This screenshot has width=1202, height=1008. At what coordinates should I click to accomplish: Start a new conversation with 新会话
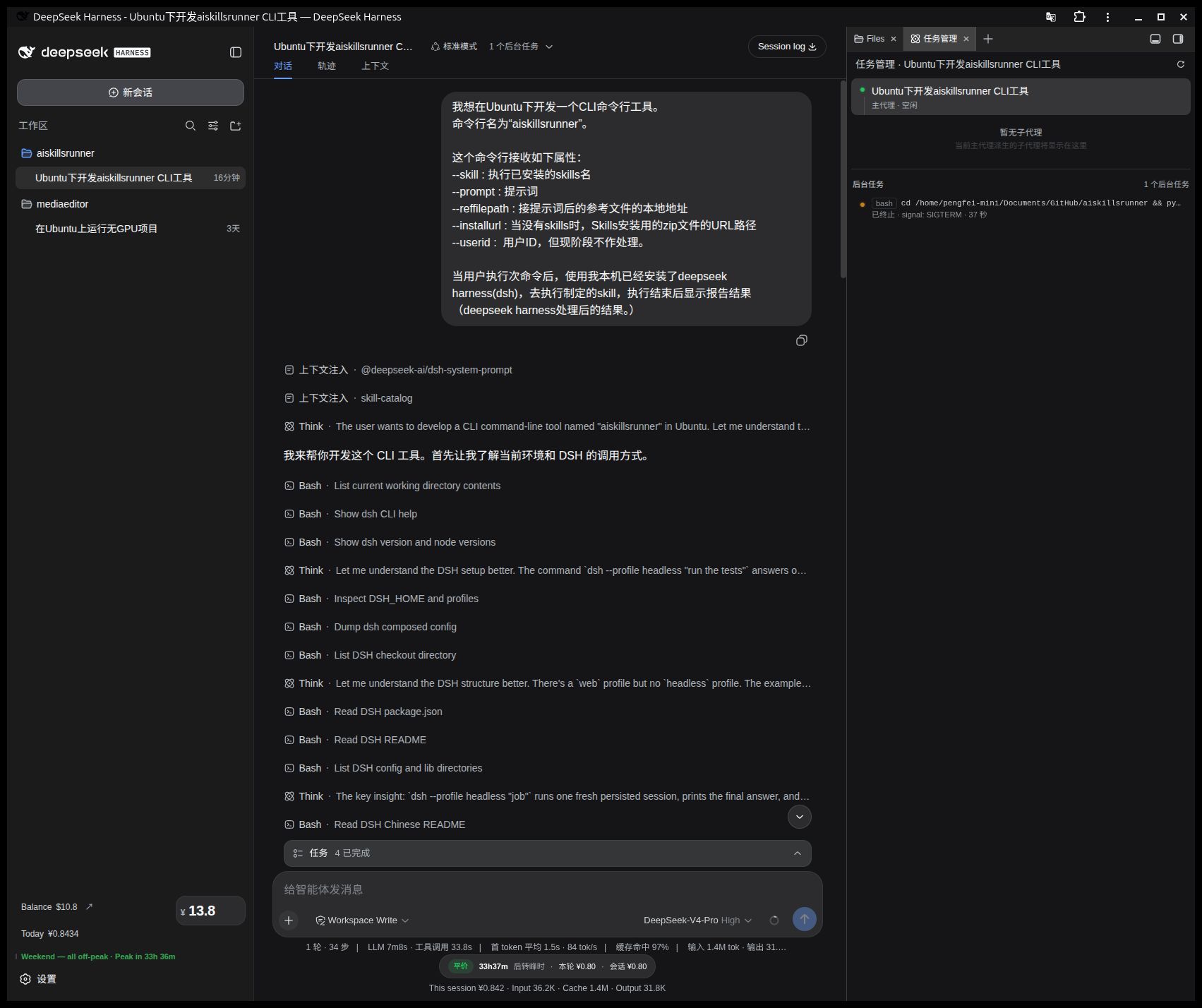tap(131, 92)
